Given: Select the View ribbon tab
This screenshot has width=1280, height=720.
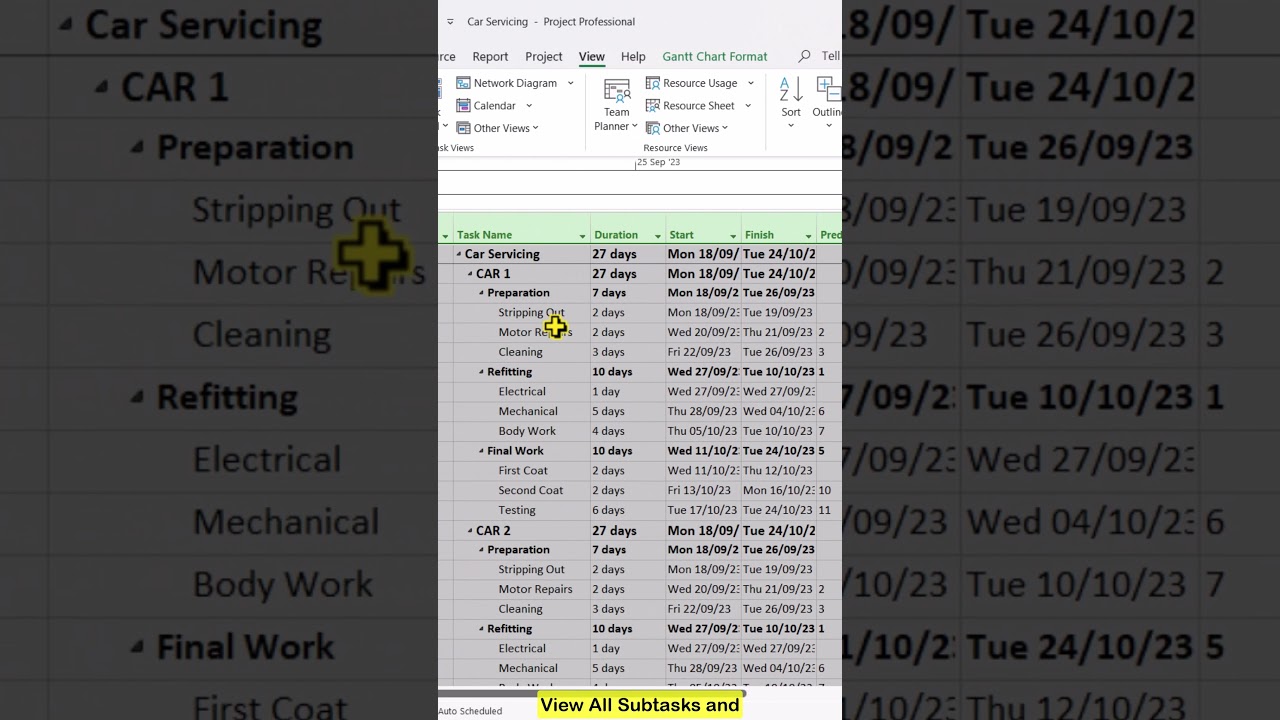Looking at the screenshot, I should click(591, 57).
